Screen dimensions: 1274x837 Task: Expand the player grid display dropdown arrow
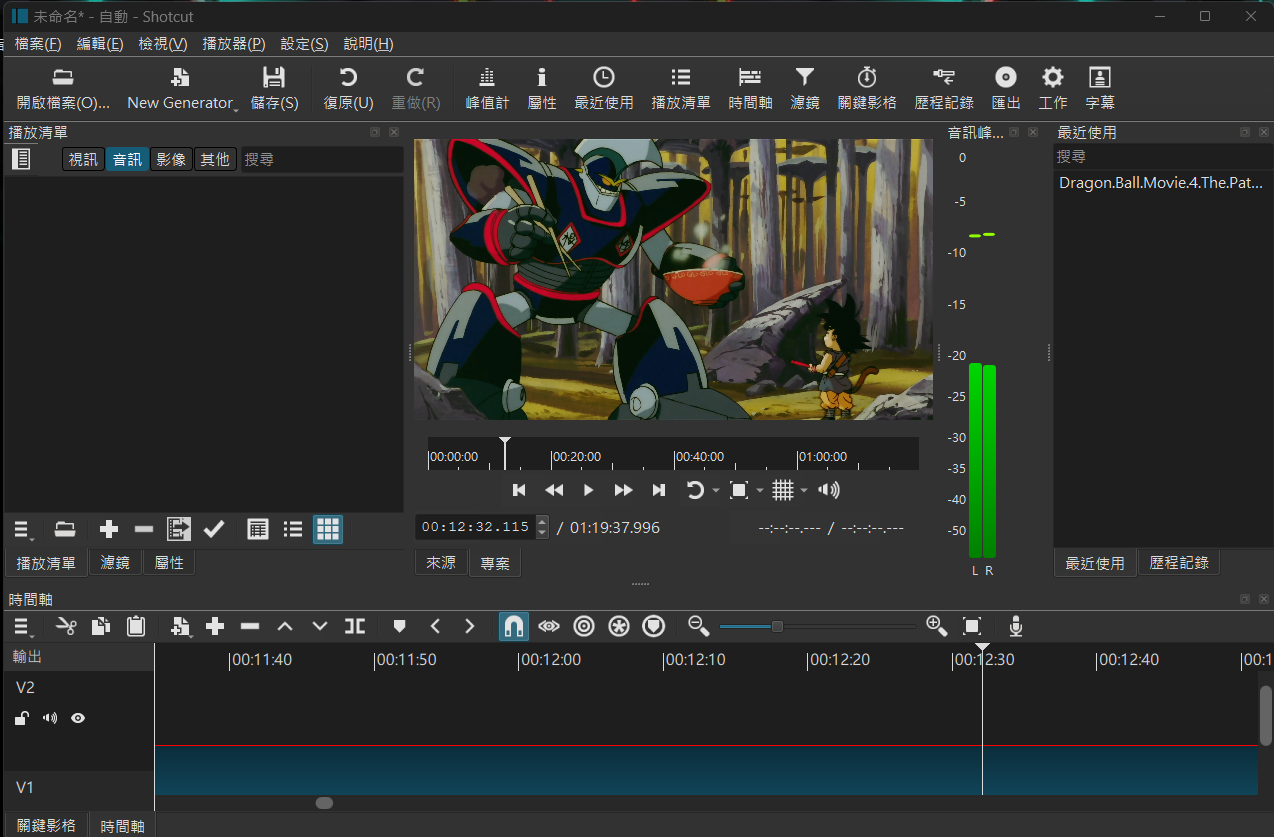click(804, 490)
